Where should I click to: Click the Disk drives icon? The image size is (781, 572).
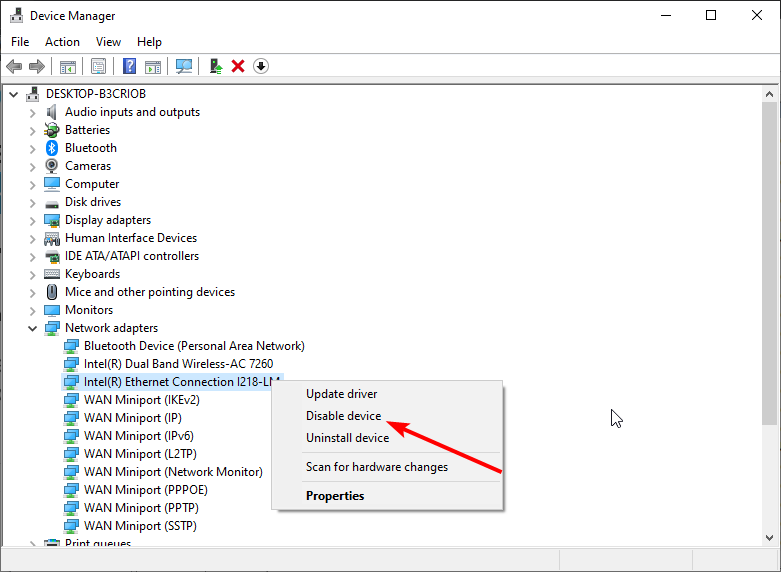[x=52, y=203]
